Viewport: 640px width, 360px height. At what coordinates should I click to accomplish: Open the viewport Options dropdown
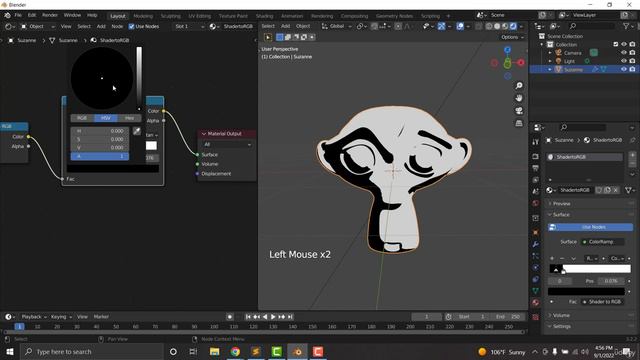[x=512, y=37]
